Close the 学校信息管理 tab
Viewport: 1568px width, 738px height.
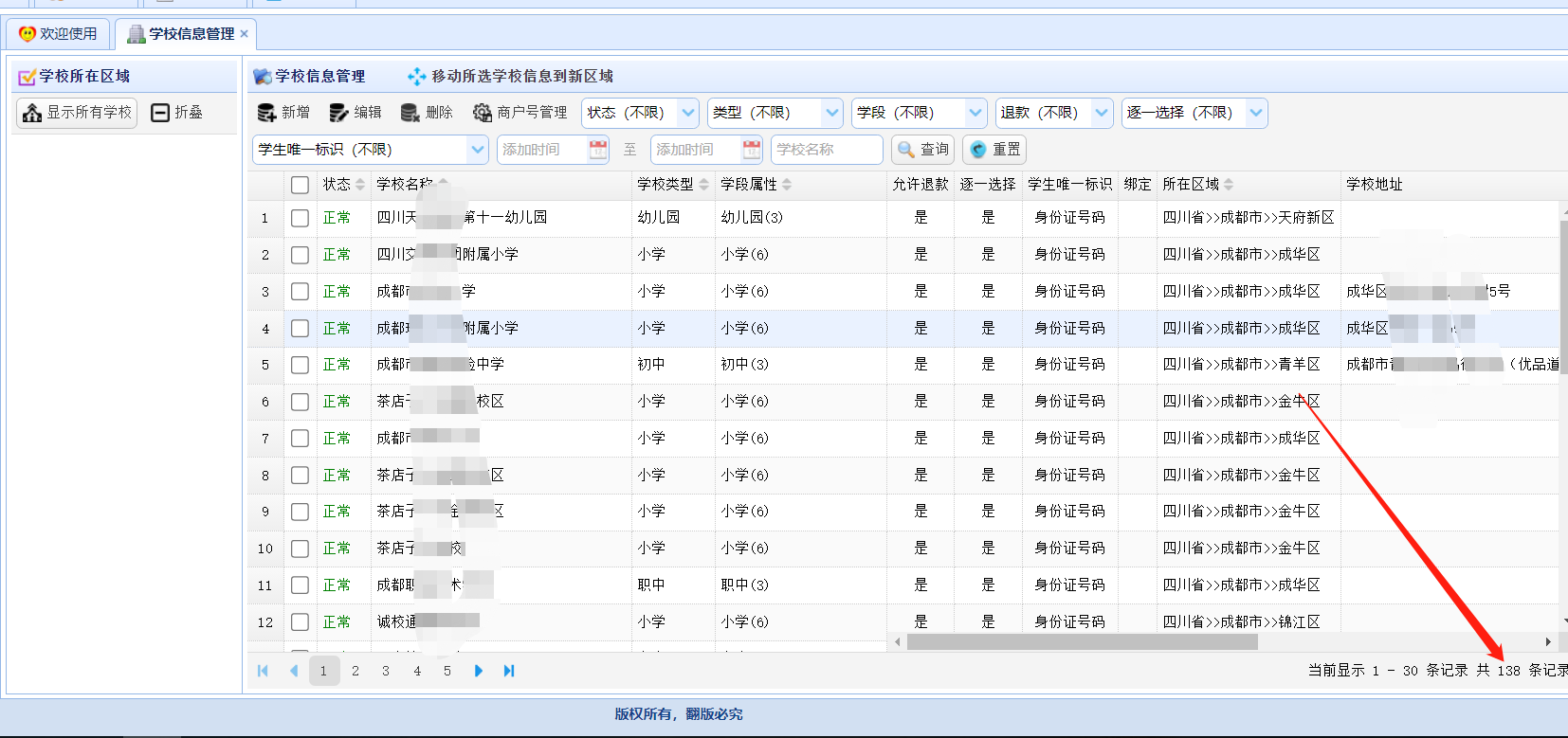click(x=245, y=34)
